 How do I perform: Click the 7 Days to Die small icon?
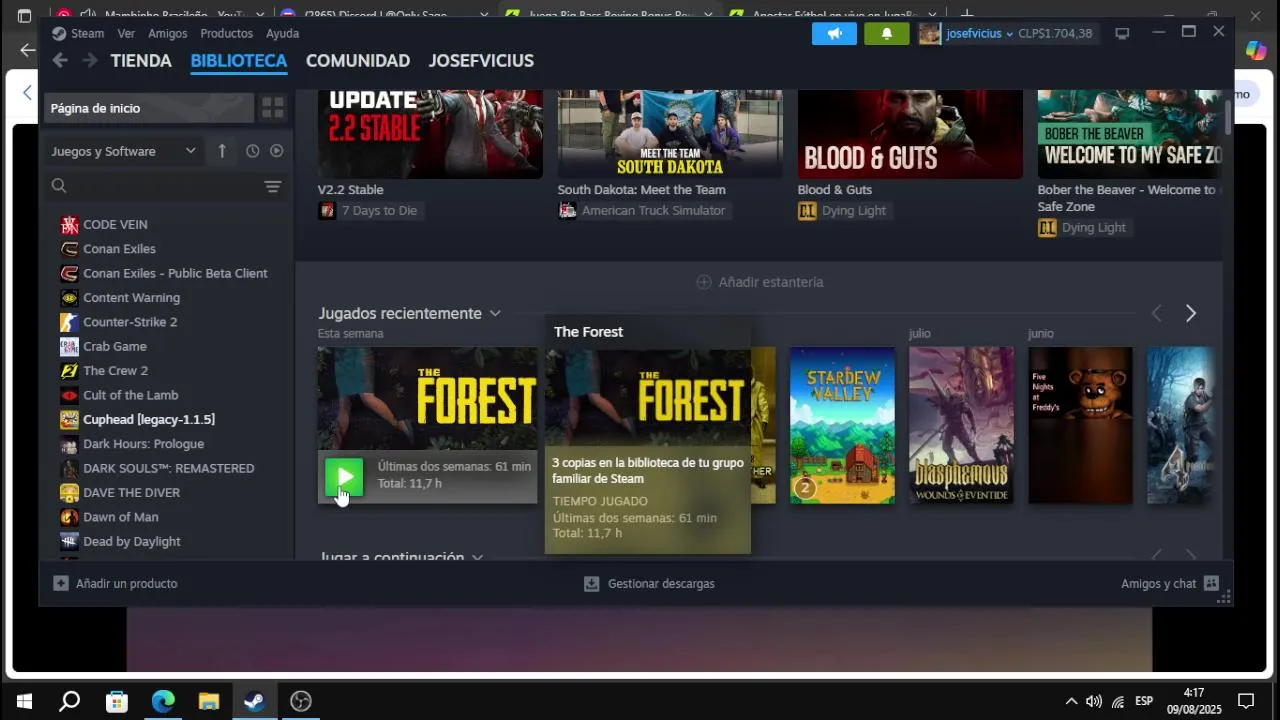tap(327, 211)
